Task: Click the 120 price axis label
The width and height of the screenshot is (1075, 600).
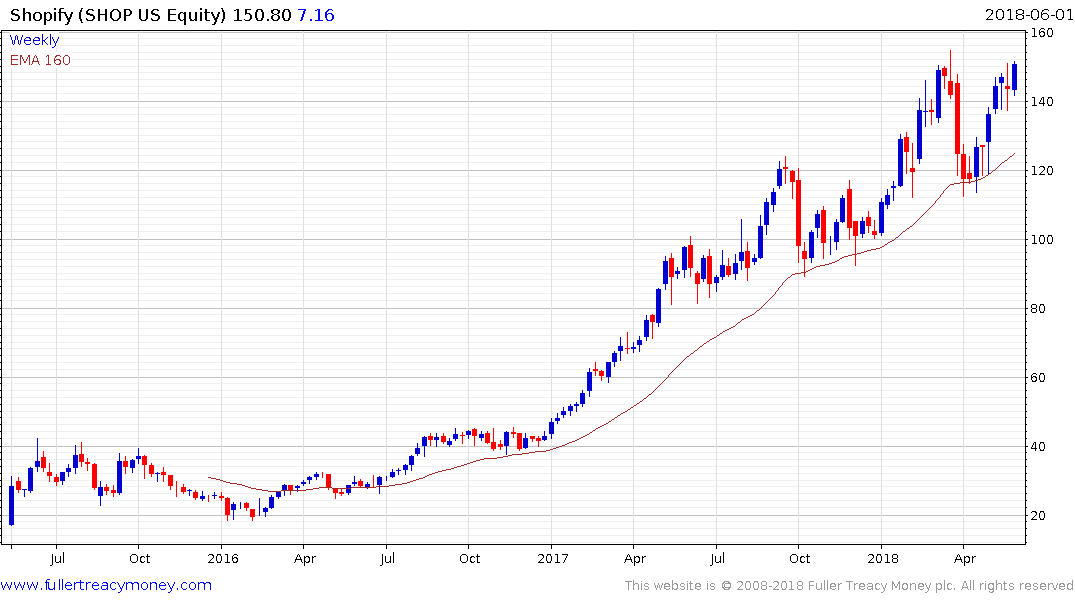Action: tap(1042, 171)
